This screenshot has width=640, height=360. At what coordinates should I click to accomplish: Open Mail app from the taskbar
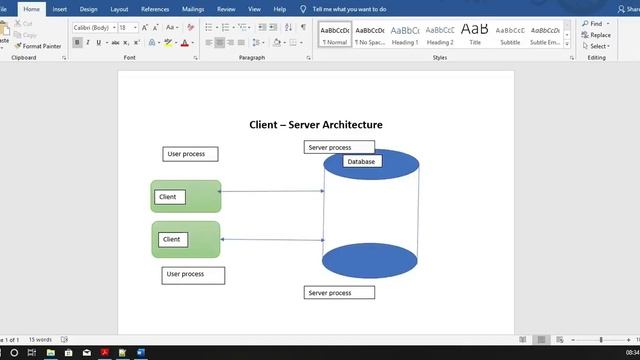click(87, 353)
